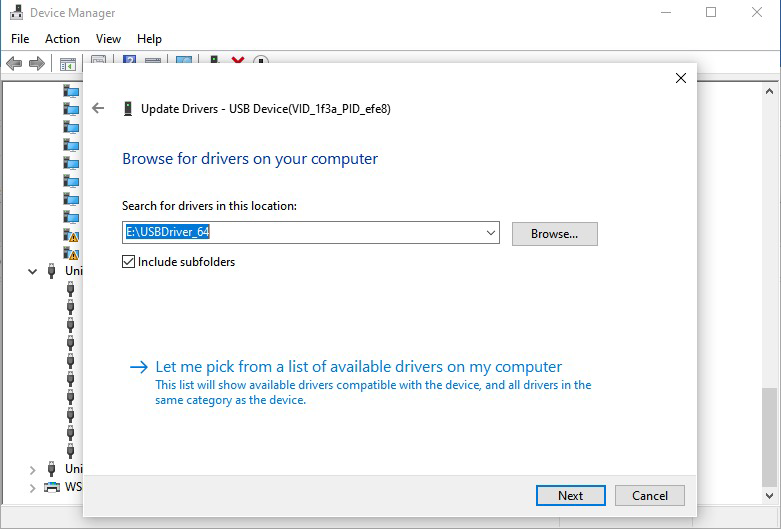Screen dimensions: 781x529
Task: Maximize the Device Manager window
Action: point(711,12)
